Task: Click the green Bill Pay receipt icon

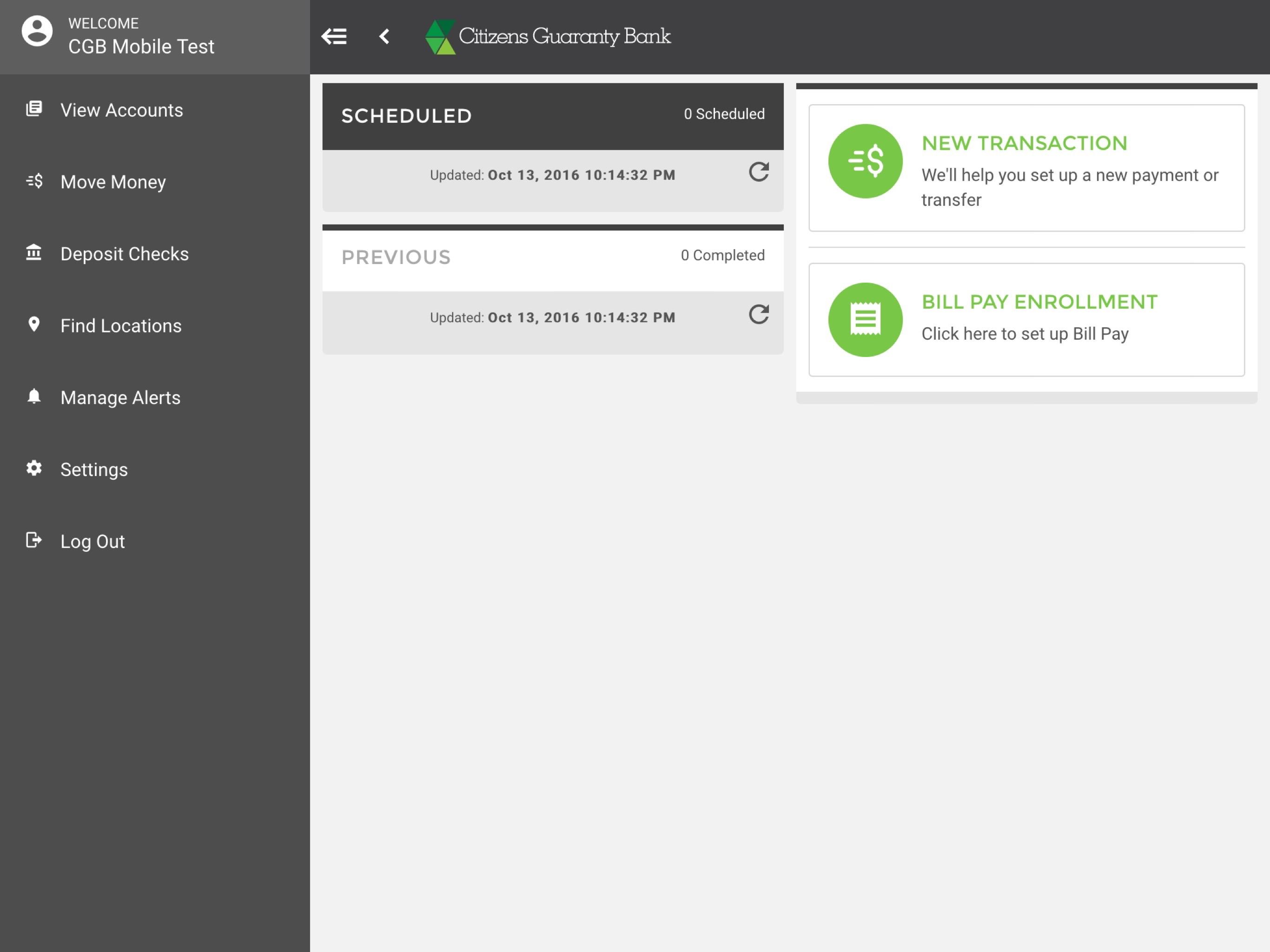Action: coord(865,320)
